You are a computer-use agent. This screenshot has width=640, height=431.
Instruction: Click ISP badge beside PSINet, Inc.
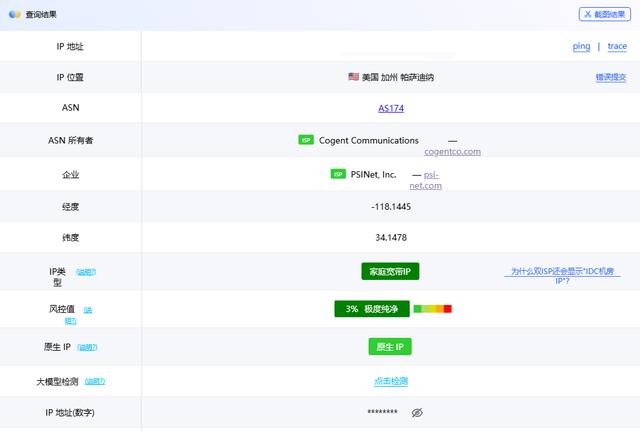pos(338,174)
